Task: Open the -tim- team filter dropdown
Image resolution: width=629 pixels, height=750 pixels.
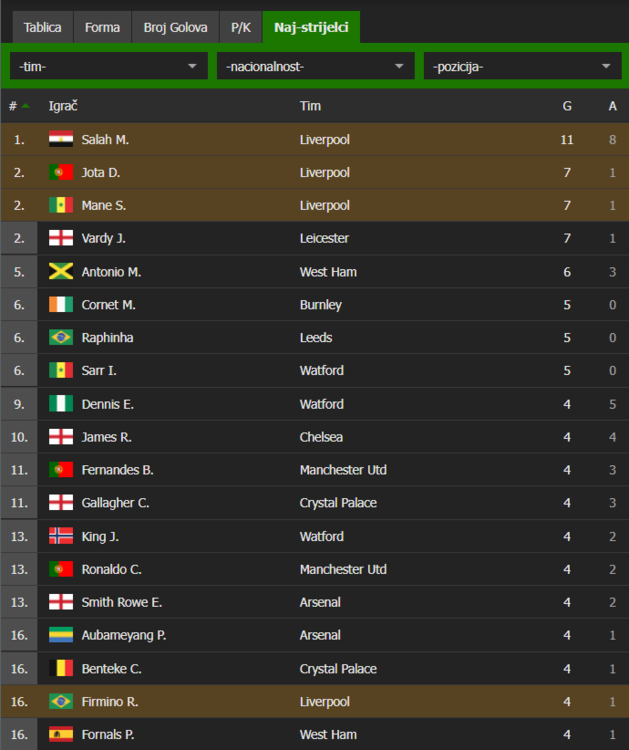Action: [x=108, y=66]
